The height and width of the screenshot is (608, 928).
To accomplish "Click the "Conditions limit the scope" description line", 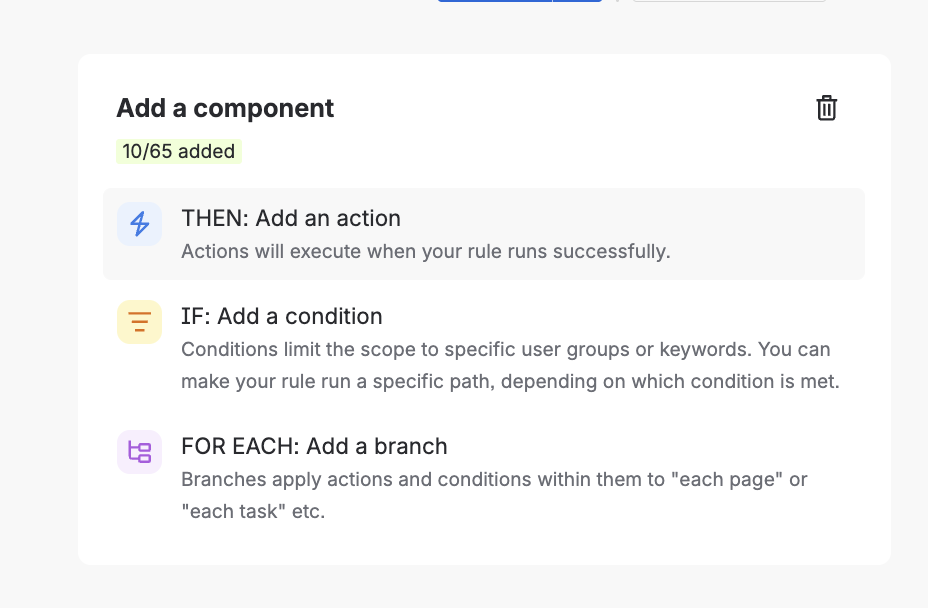I will [505, 350].
